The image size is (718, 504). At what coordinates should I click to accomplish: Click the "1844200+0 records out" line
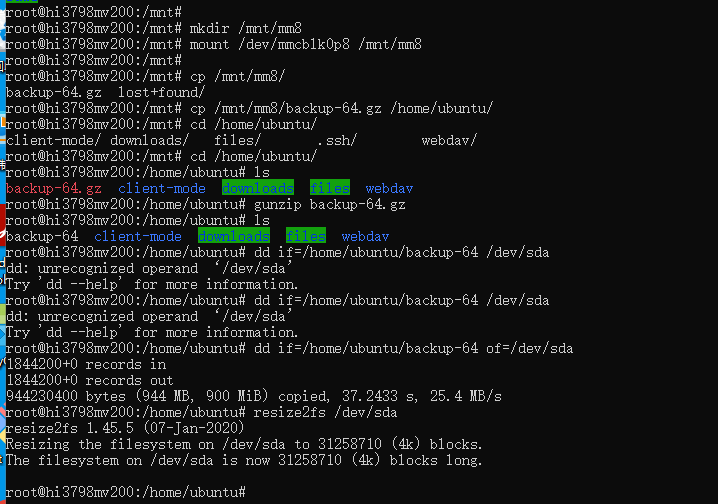90,381
